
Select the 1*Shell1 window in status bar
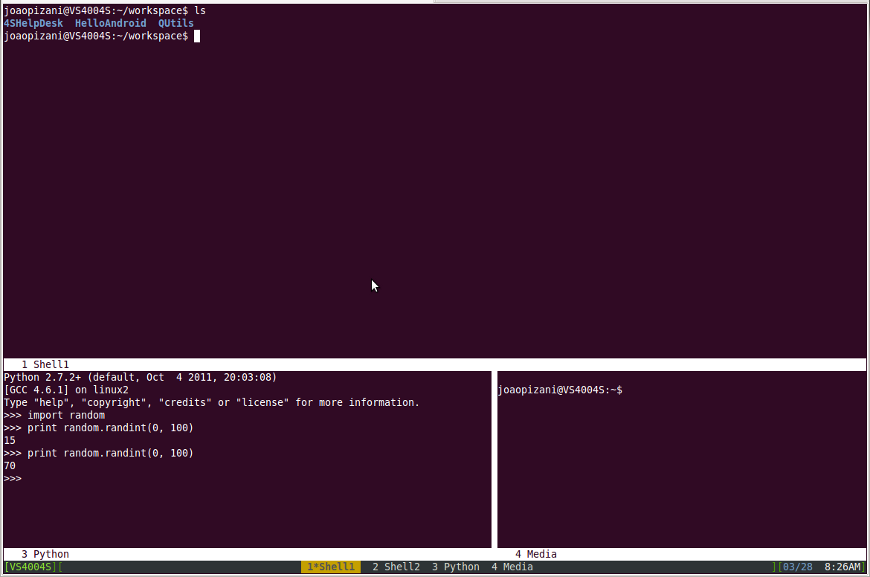coord(331,566)
